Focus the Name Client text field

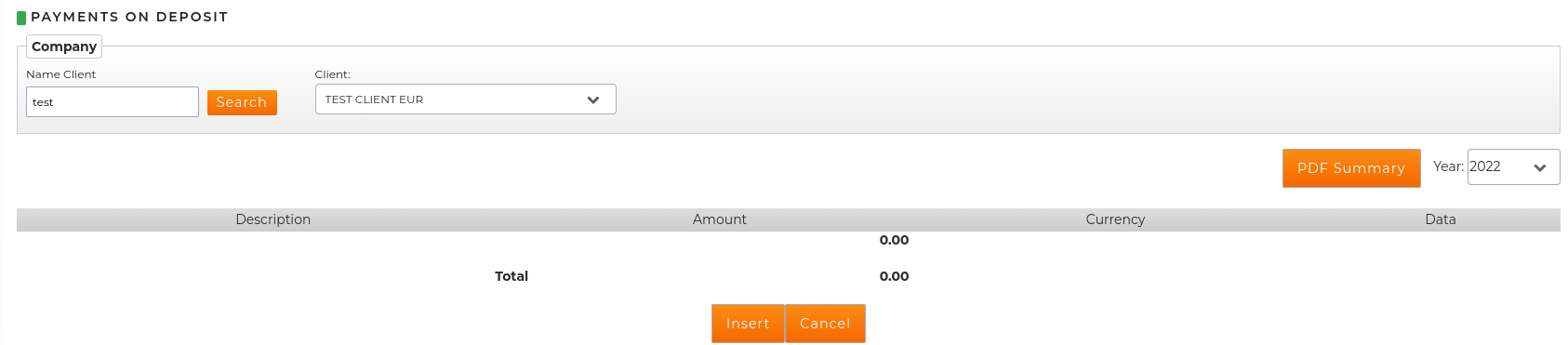[x=113, y=102]
